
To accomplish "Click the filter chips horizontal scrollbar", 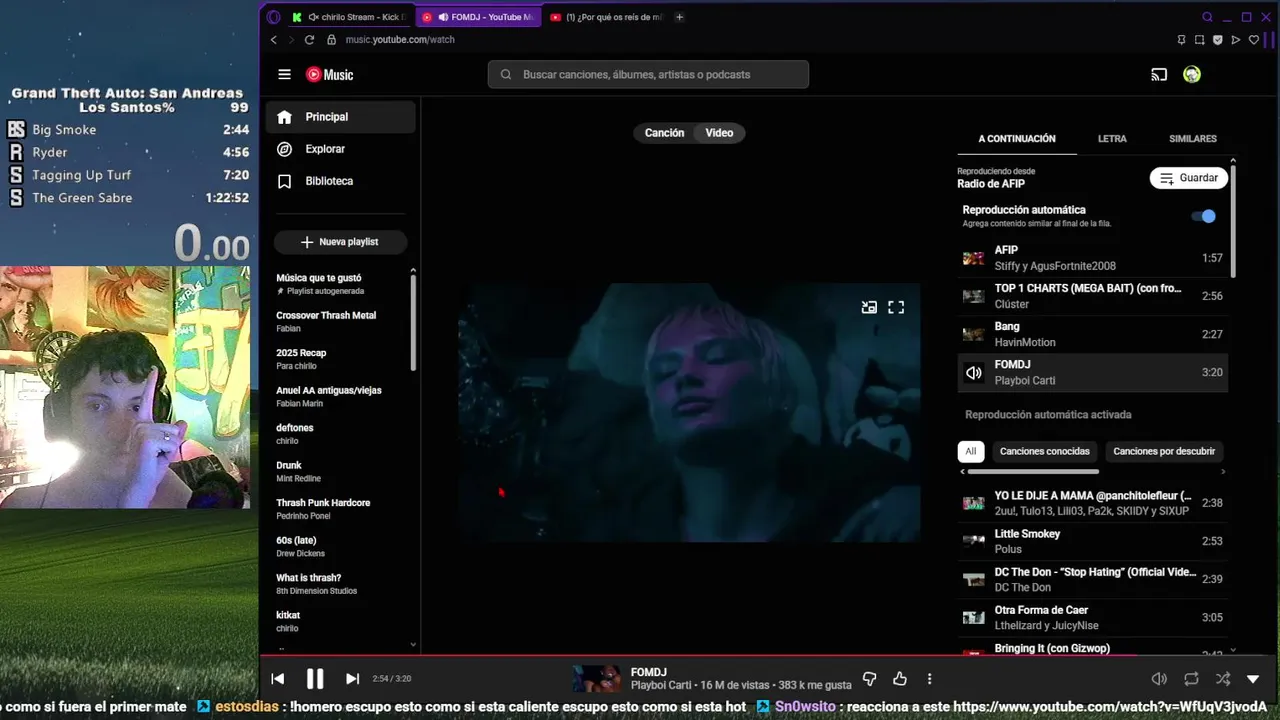I will (1033, 472).
